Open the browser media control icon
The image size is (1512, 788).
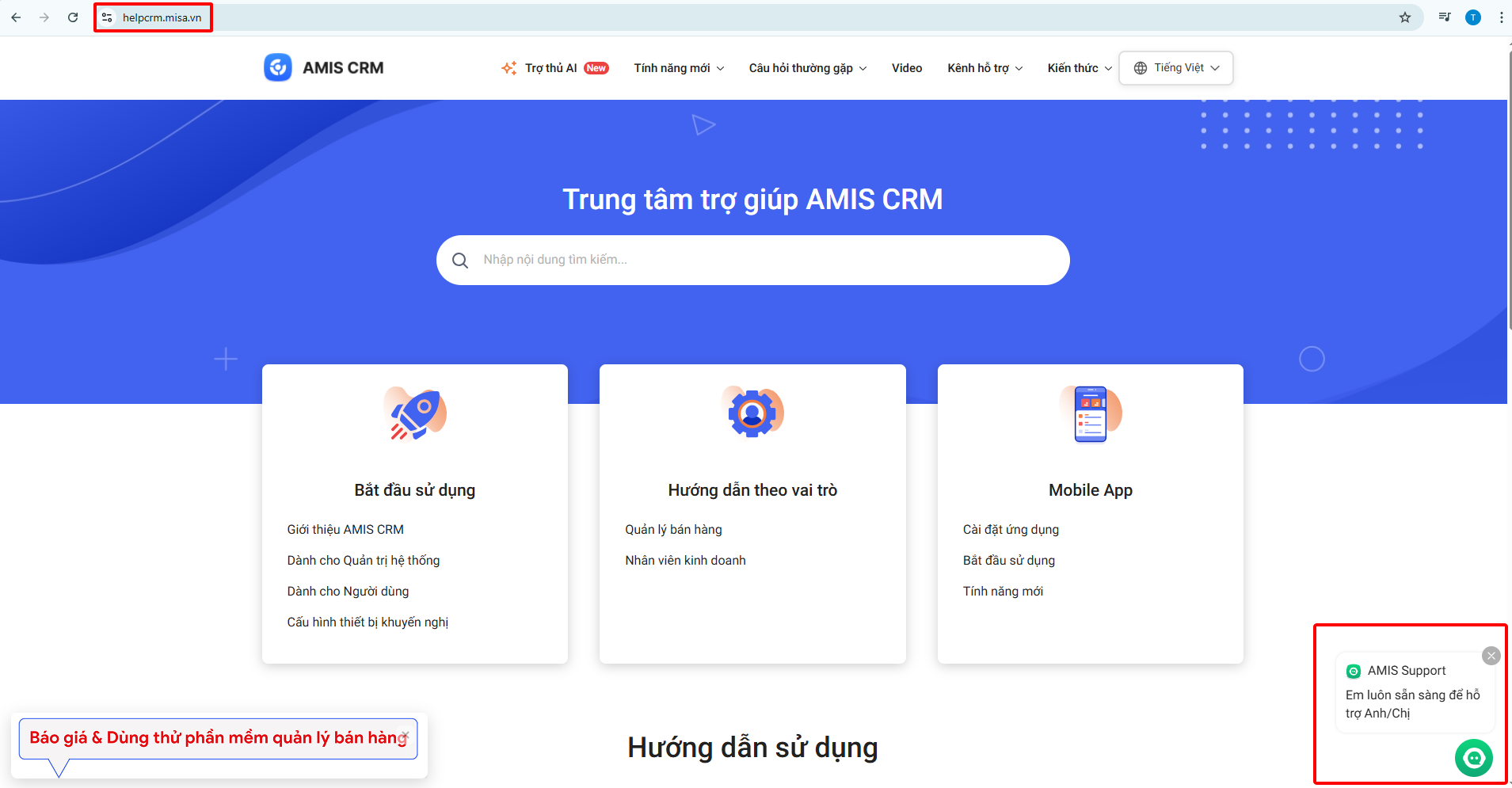tap(1445, 17)
